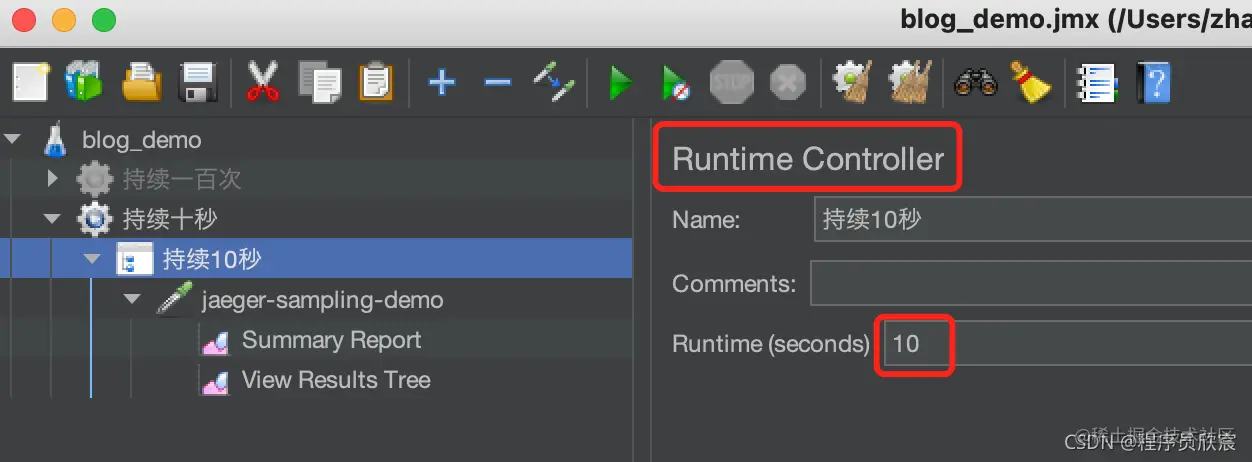This screenshot has height=462, width=1252.
Task: Start test with no pauses
Action: (x=677, y=83)
